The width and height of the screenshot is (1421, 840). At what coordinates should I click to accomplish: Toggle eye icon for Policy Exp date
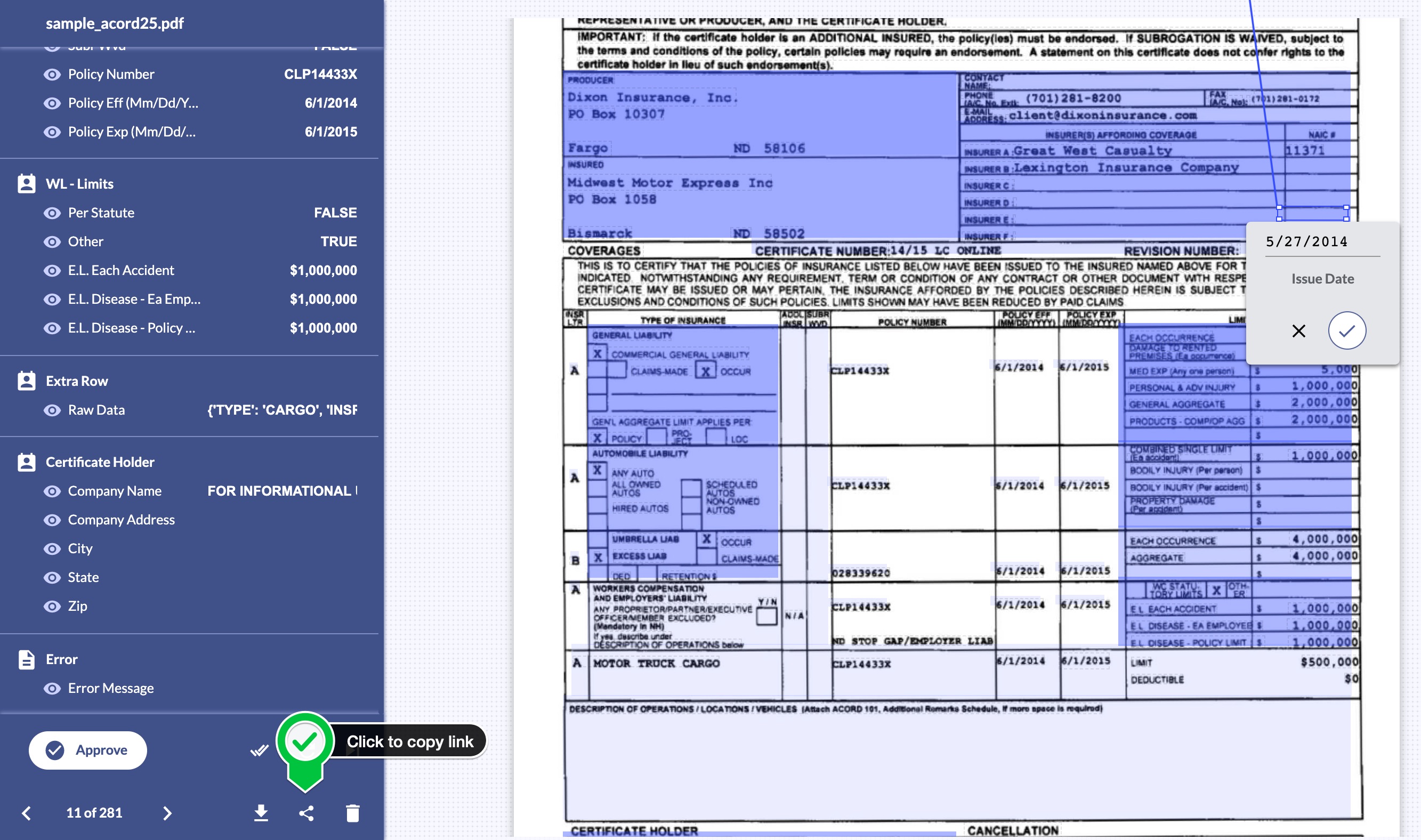tap(52, 133)
